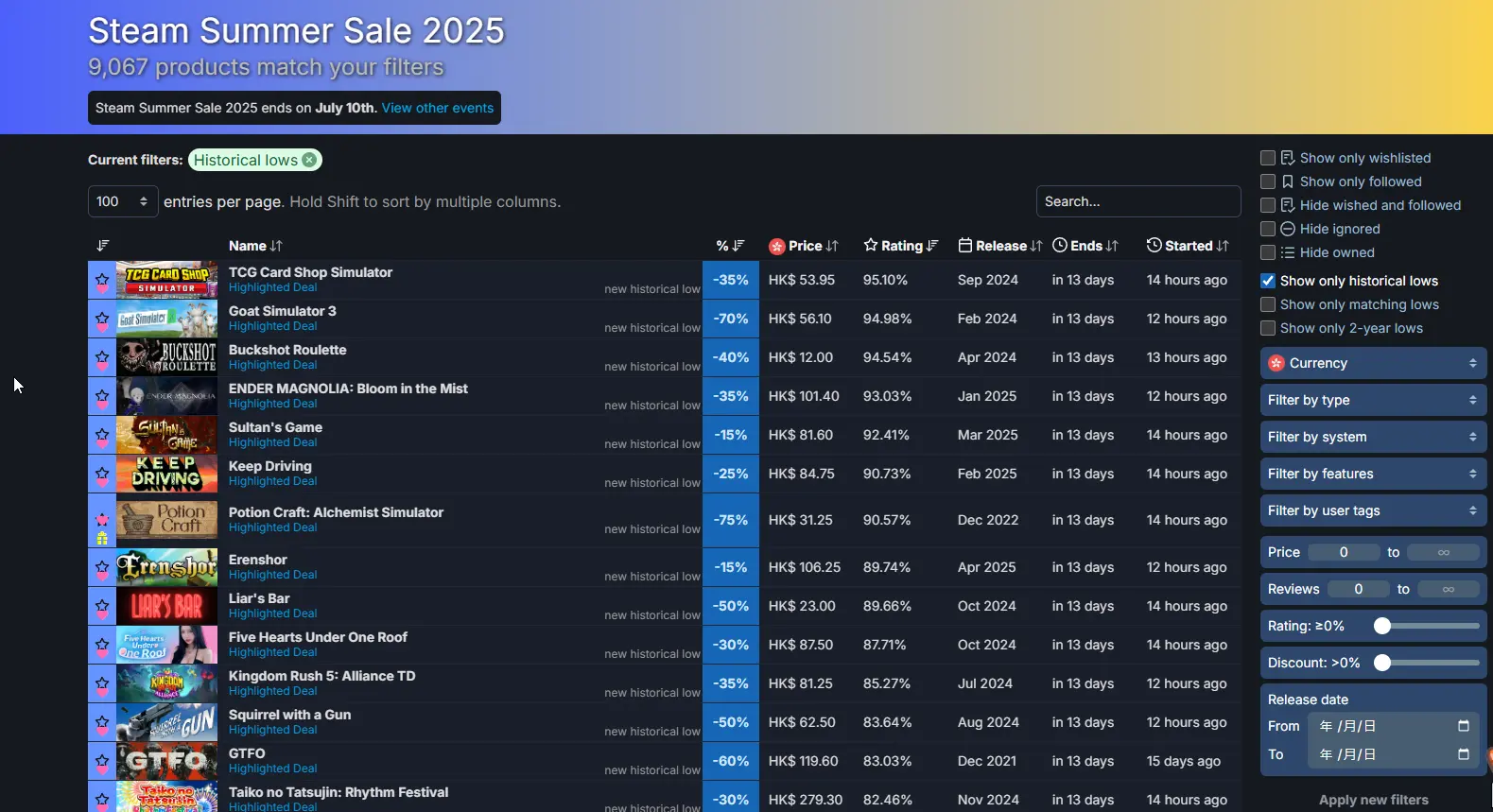Click the View other events link
1493x812 pixels.
438,108
